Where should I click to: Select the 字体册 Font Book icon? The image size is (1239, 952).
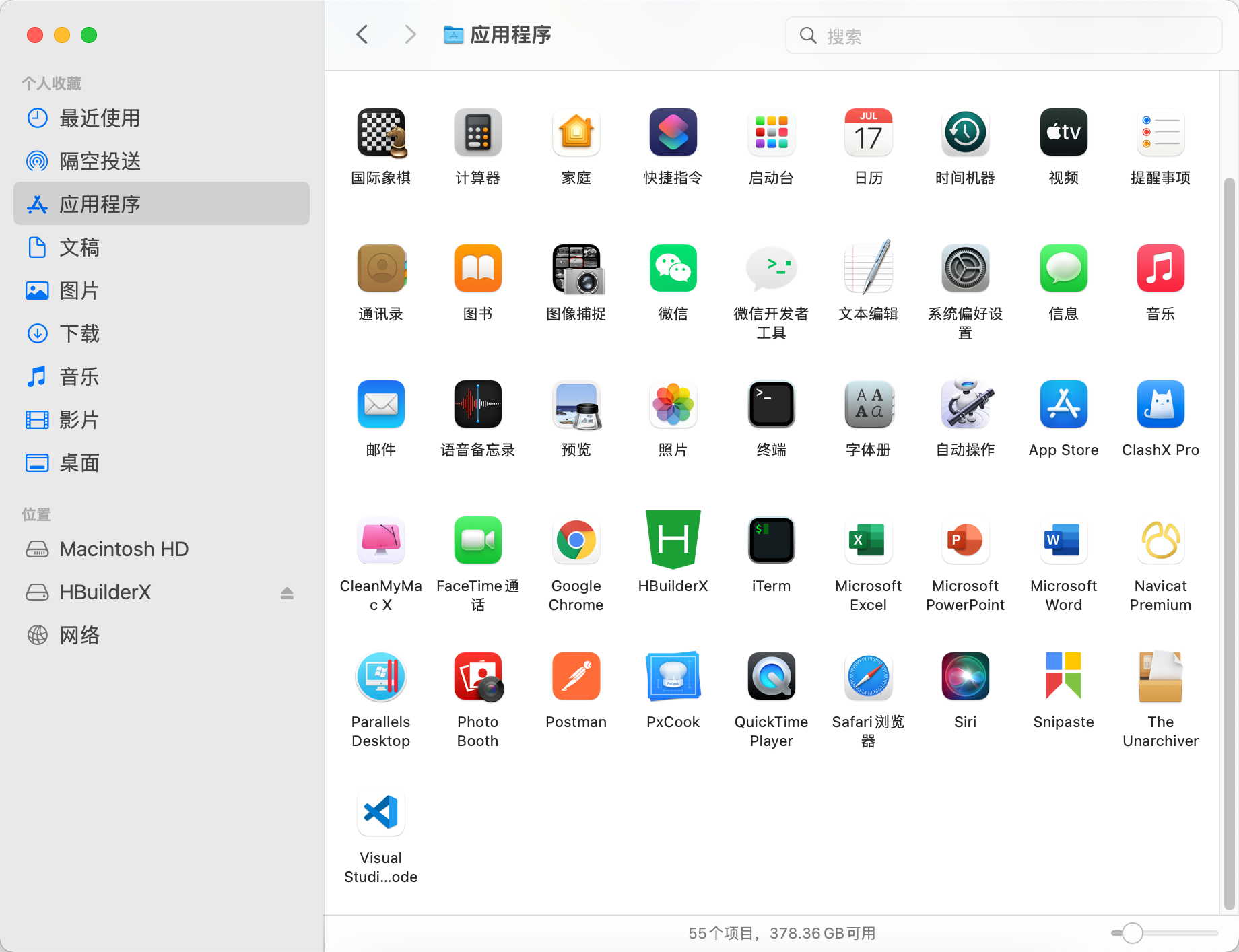click(869, 405)
